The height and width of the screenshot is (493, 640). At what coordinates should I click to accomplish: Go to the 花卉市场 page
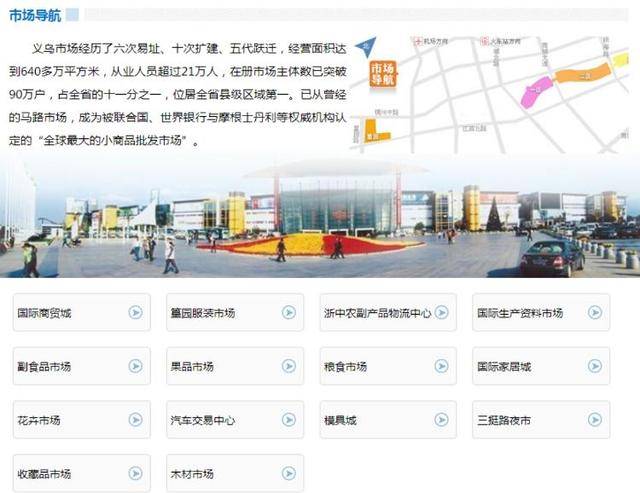[82, 420]
